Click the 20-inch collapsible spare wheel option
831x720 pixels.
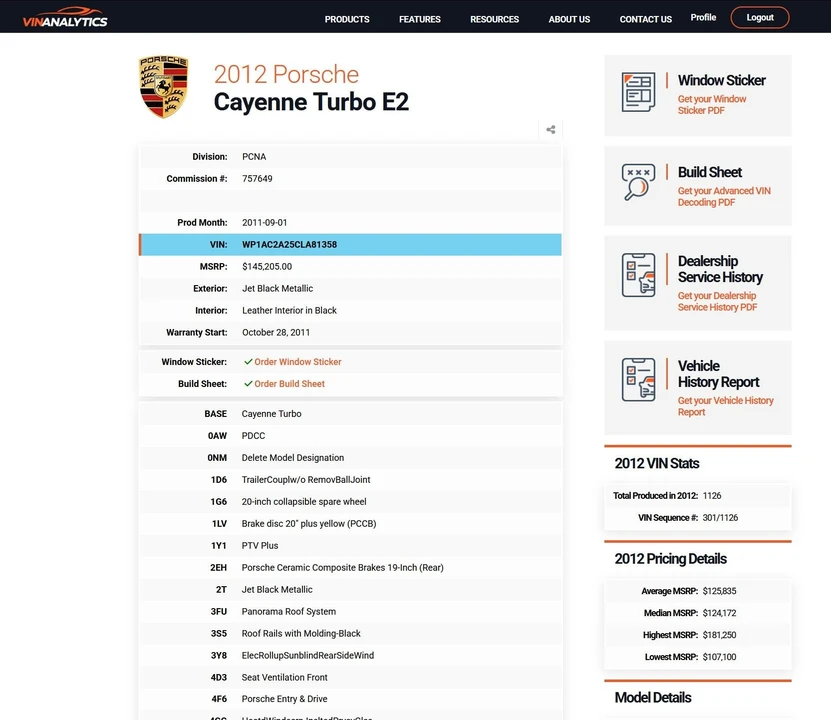click(304, 502)
